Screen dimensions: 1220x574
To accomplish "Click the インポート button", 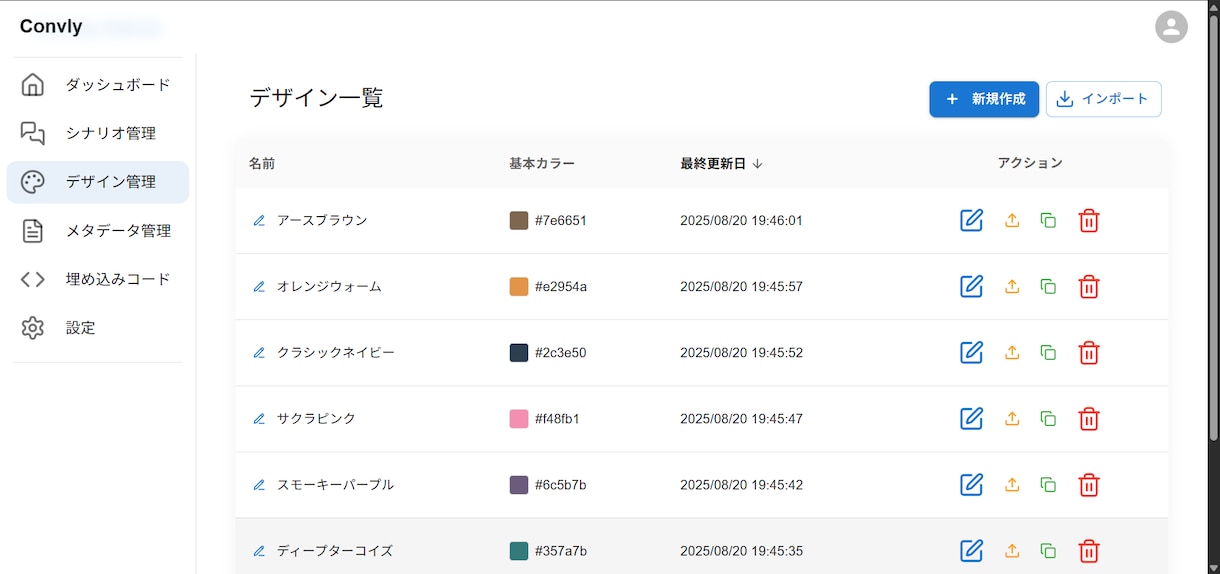I will point(1104,99).
